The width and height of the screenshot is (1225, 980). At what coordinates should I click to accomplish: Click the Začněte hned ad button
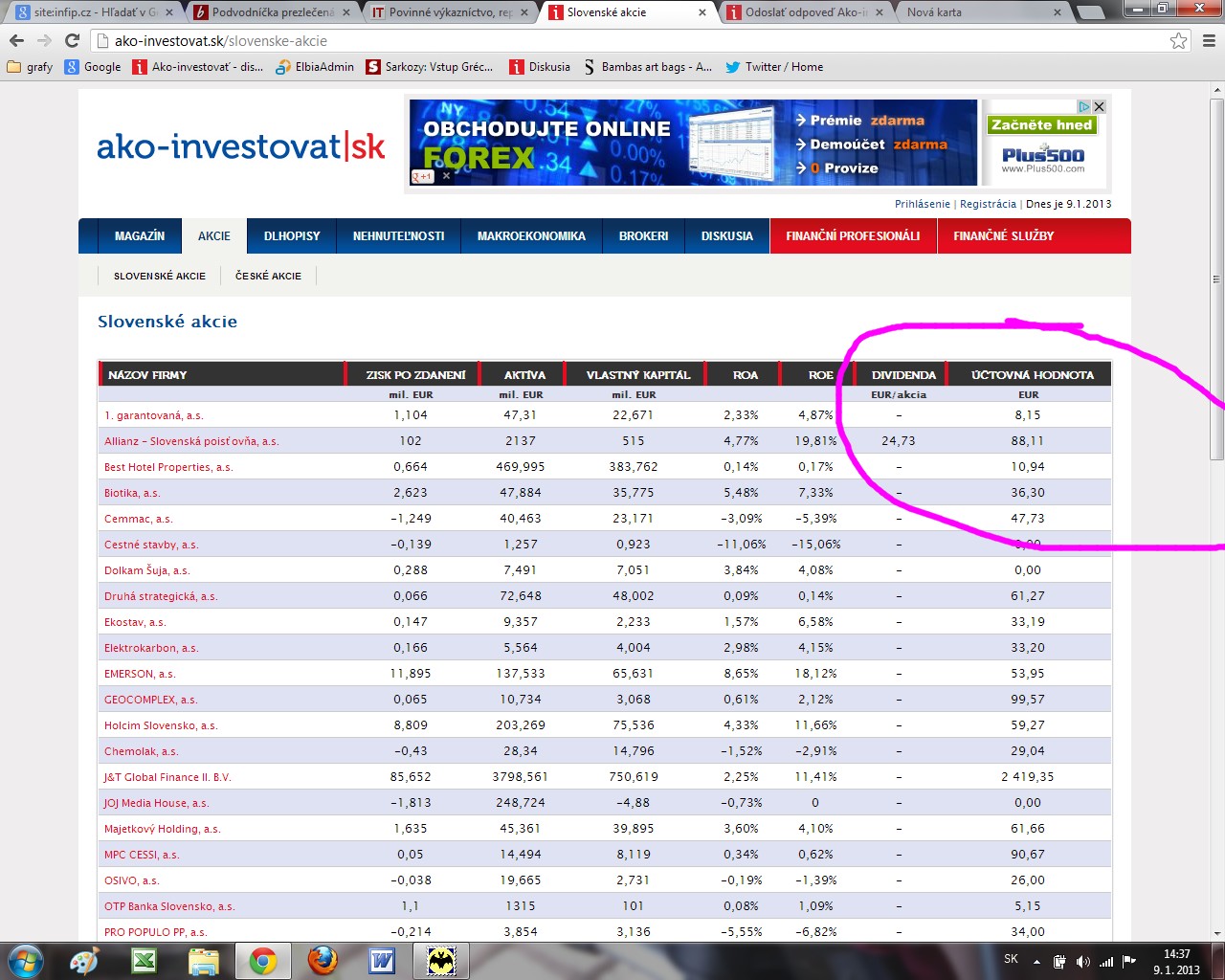click(1041, 125)
